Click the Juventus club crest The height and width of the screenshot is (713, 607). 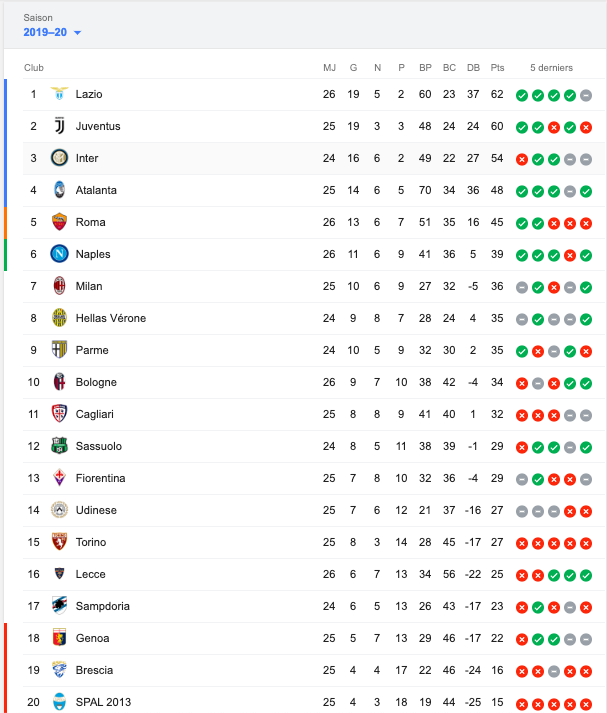pyautogui.click(x=59, y=126)
